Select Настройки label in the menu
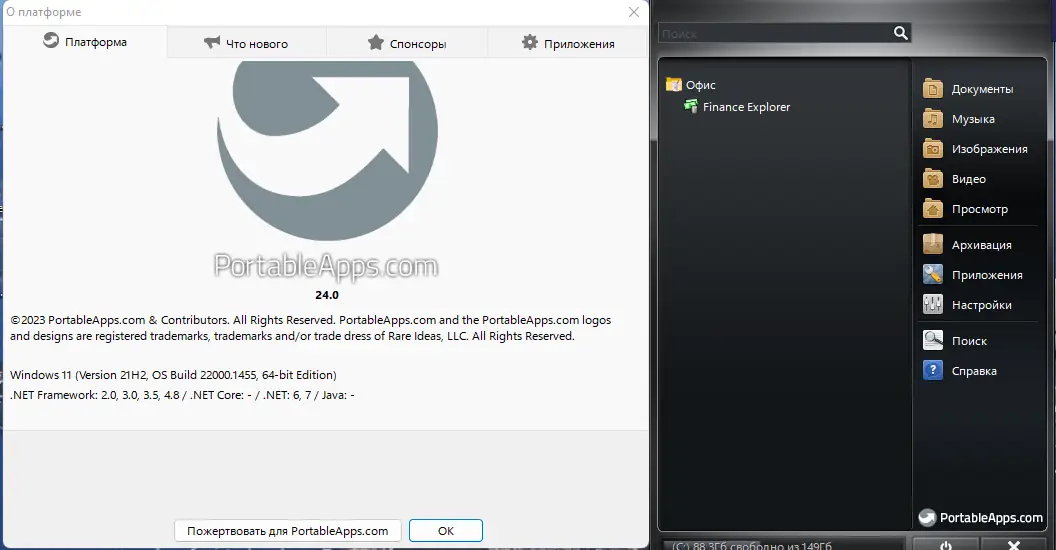1056x550 pixels. [x=981, y=305]
